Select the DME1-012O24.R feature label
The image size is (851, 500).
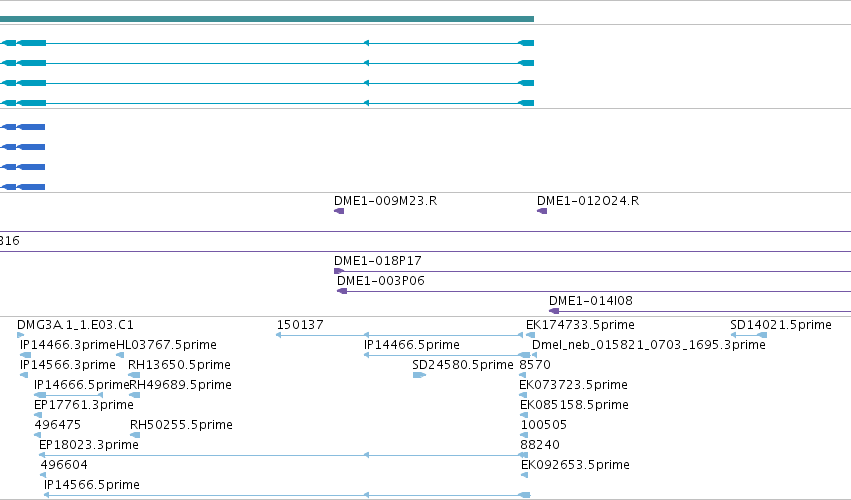point(588,201)
